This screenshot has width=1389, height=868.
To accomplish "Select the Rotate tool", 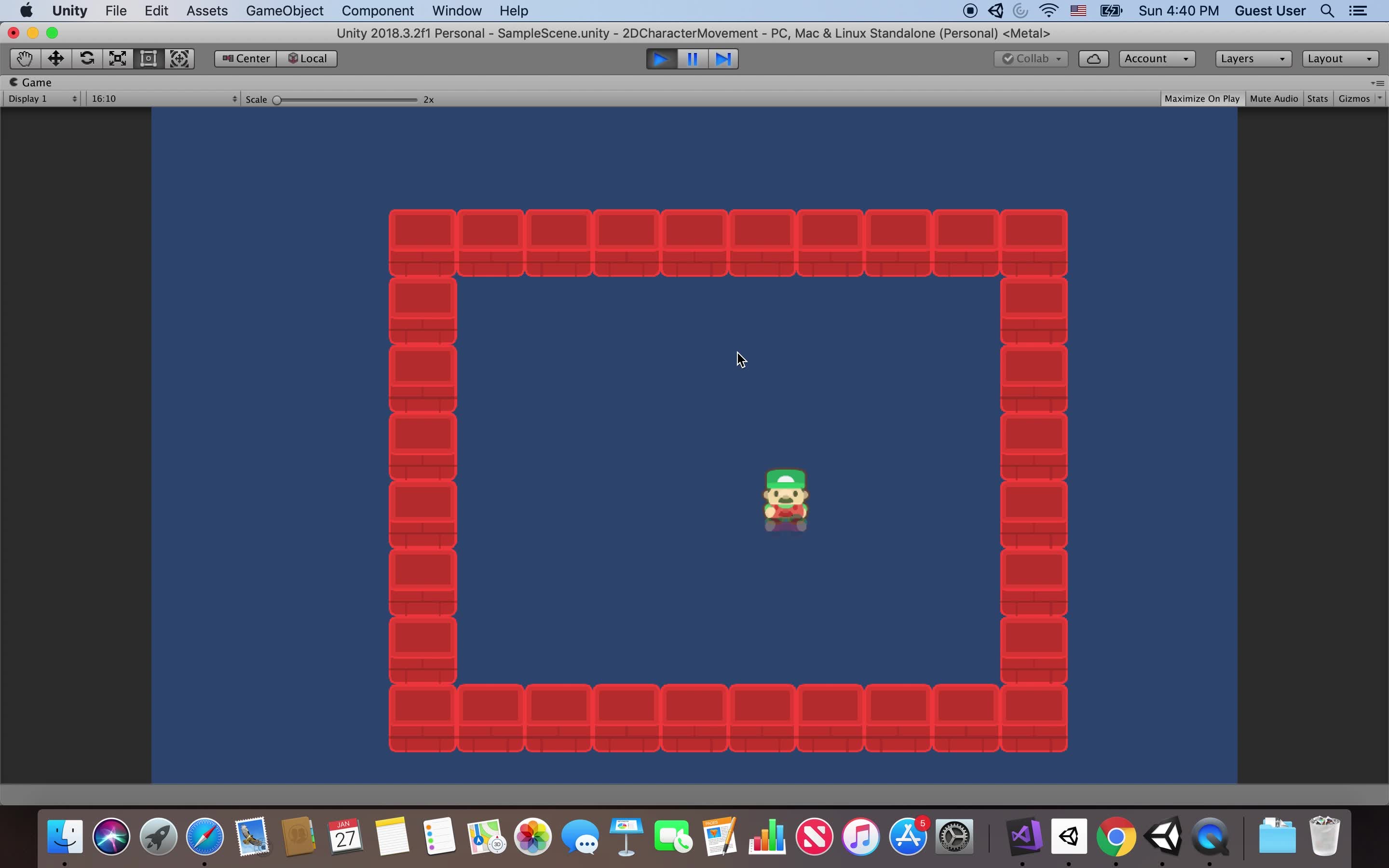I will (x=86, y=58).
